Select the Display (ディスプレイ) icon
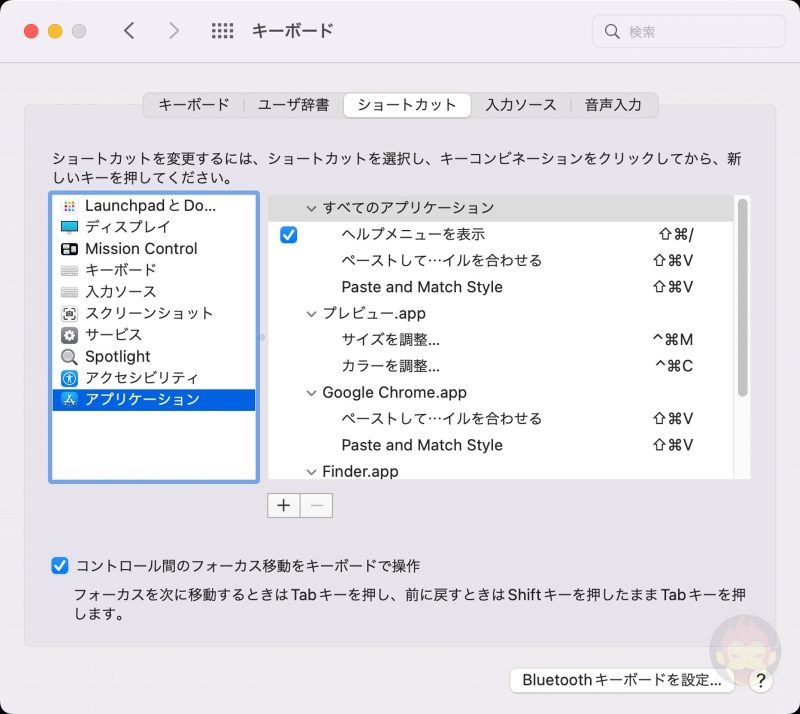Viewport: 800px width, 714px height. point(69,227)
